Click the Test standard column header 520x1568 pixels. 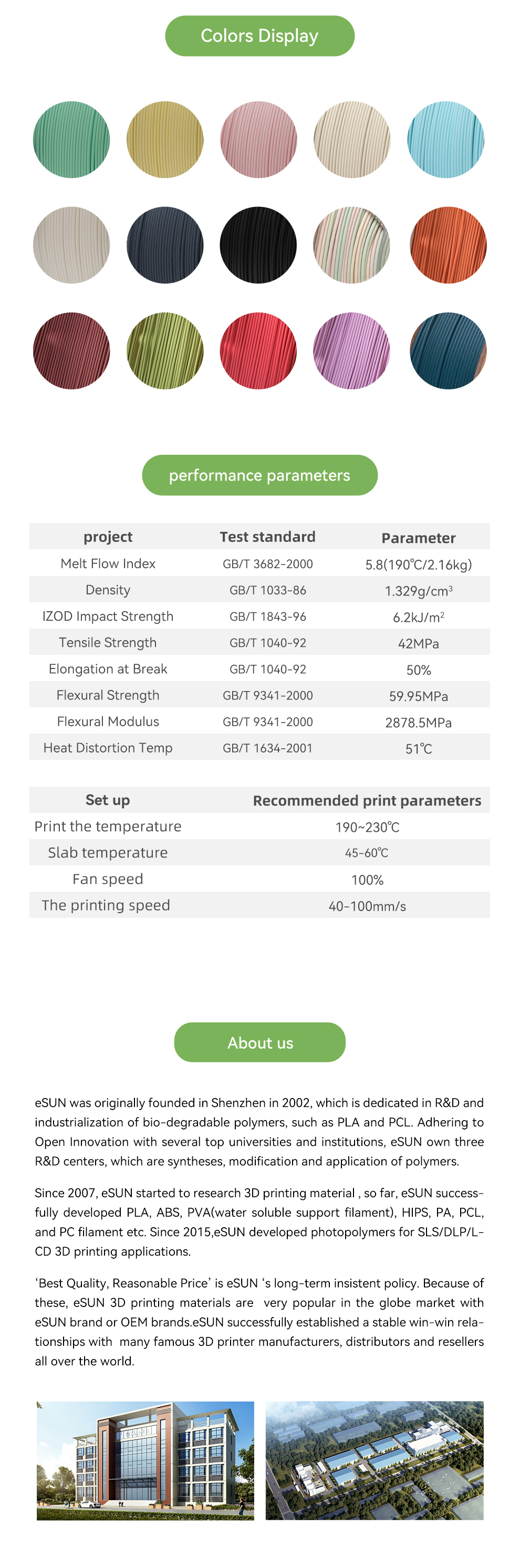tap(267, 537)
